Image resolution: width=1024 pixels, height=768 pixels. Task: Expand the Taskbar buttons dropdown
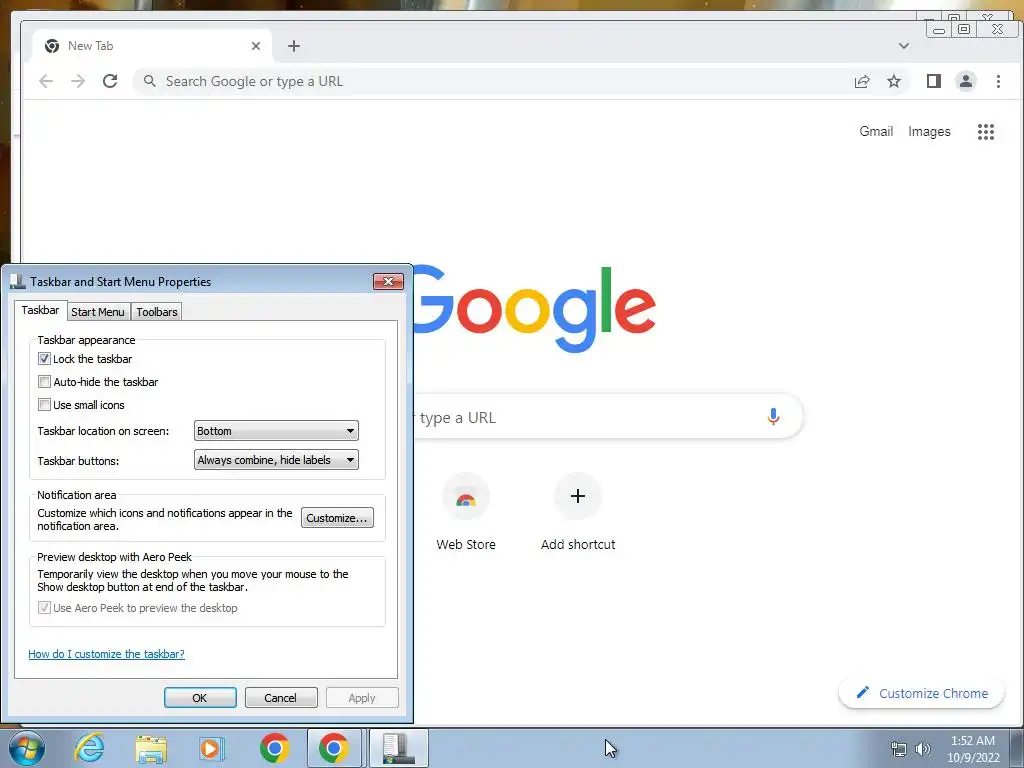coord(276,460)
